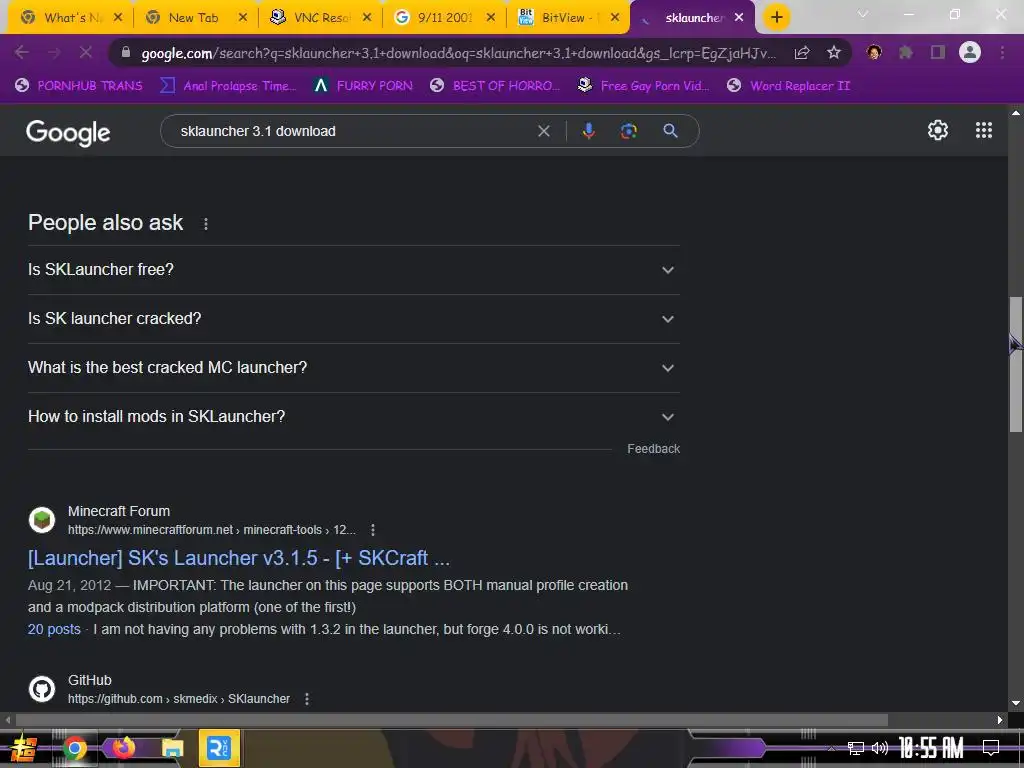Open more options for Minecraft Forum result
The width and height of the screenshot is (1024, 768).
coord(372,530)
